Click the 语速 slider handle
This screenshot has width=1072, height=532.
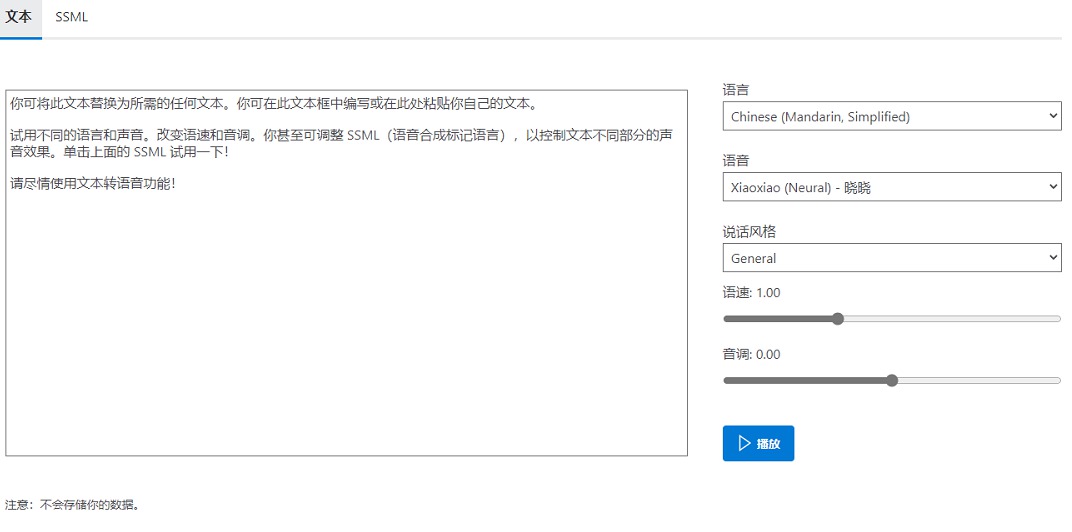[x=838, y=319]
